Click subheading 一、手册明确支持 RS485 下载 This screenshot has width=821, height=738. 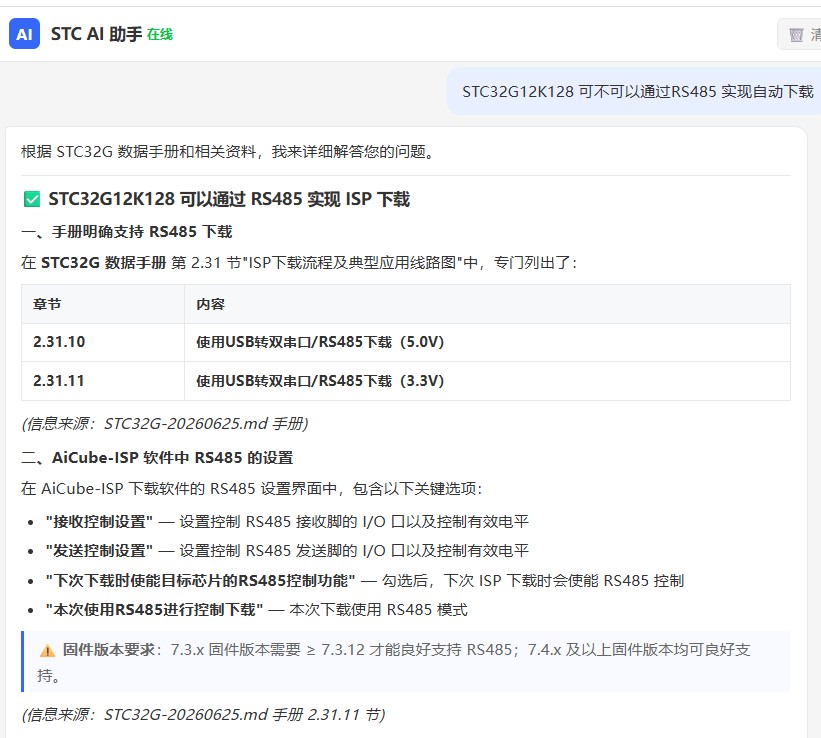(x=127, y=232)
